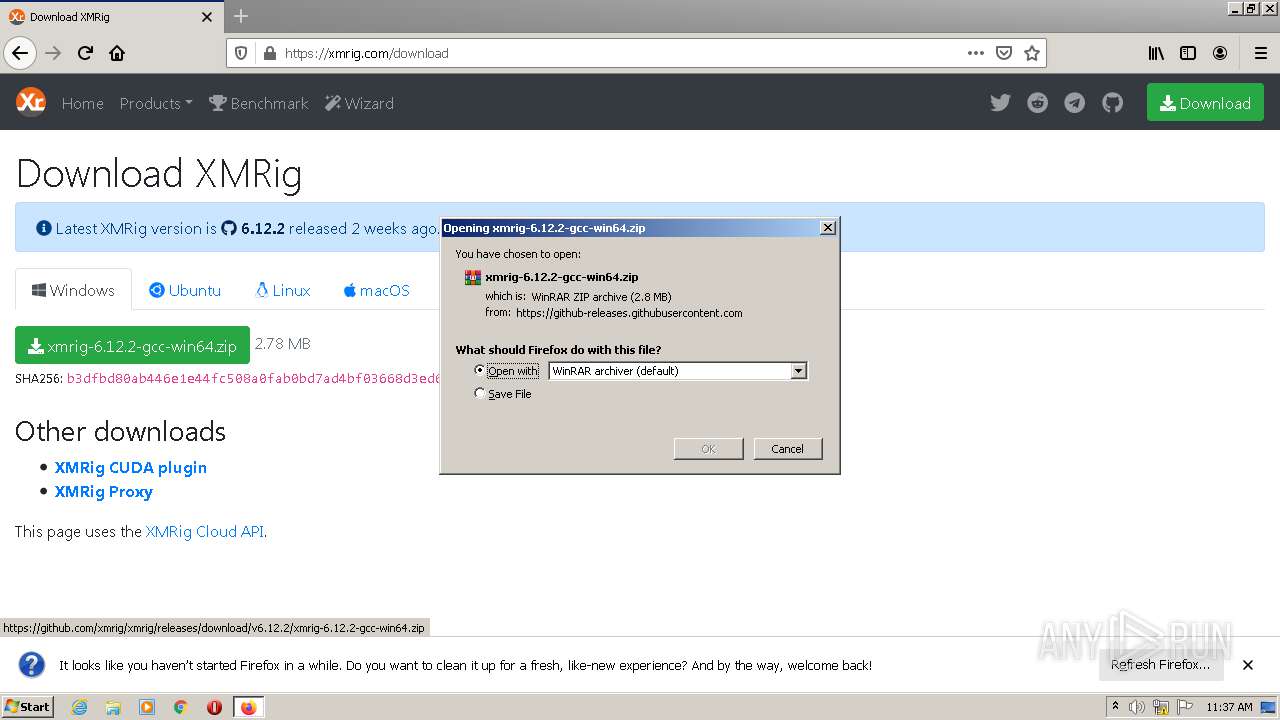Viewport: 1280px width, 720px height.
Task: Click the network tray icon
Action: pos(1161,707)
